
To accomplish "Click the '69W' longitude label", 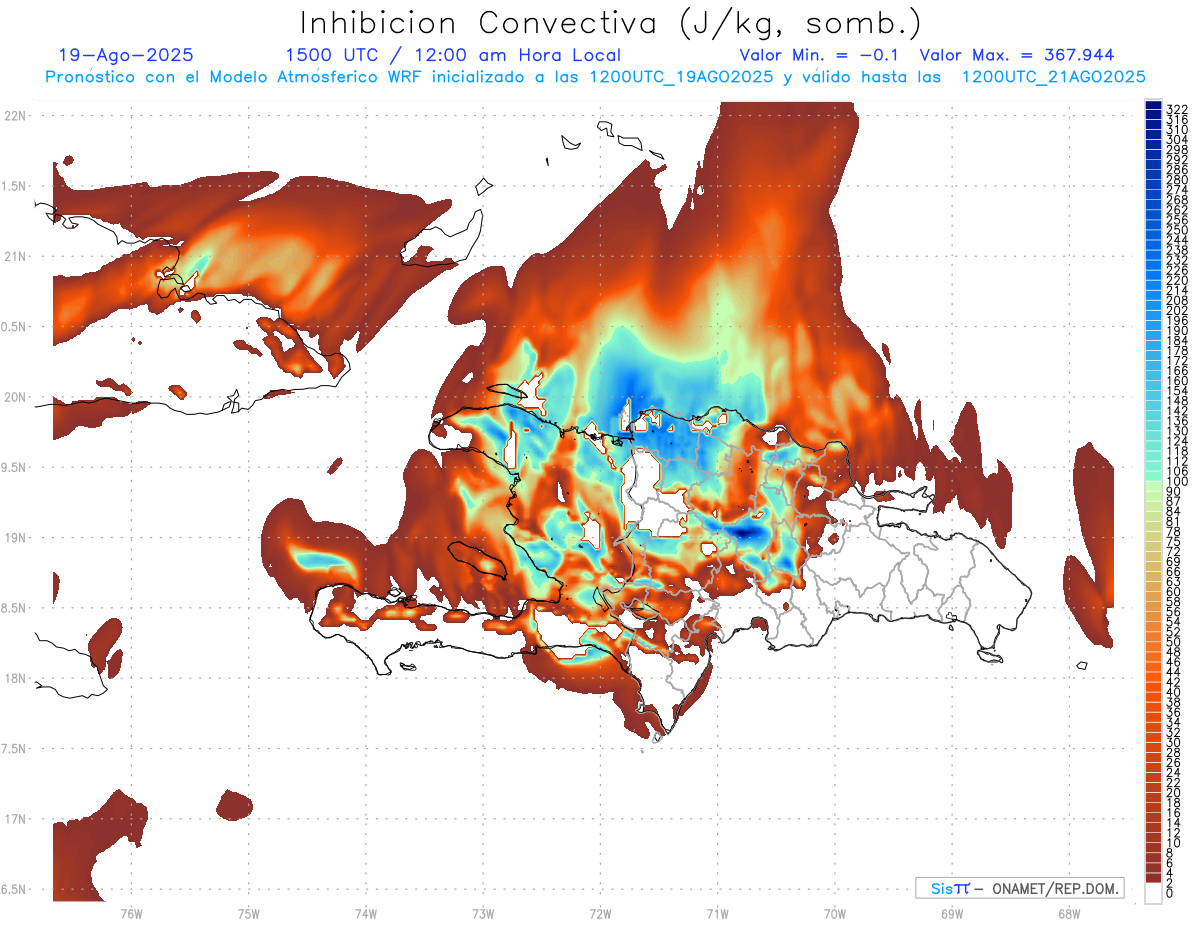I will coord(952,913).
